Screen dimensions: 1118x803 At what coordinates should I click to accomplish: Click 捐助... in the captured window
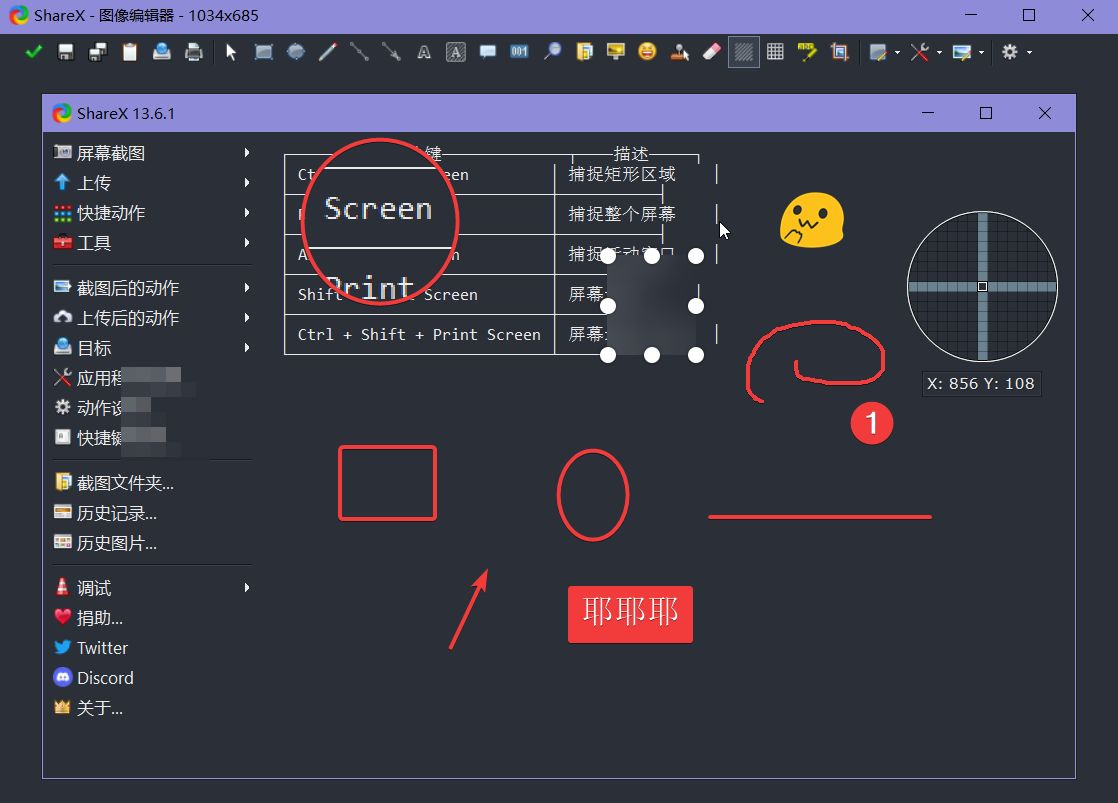pyautogui.click(x=99, y=618)
